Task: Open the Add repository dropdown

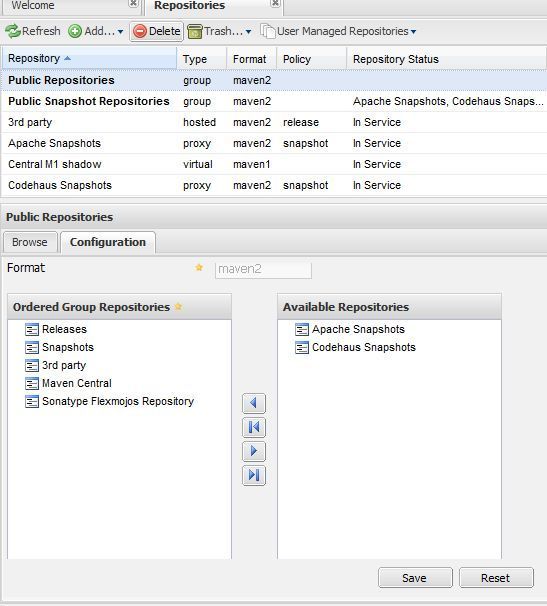Action: 96,31
